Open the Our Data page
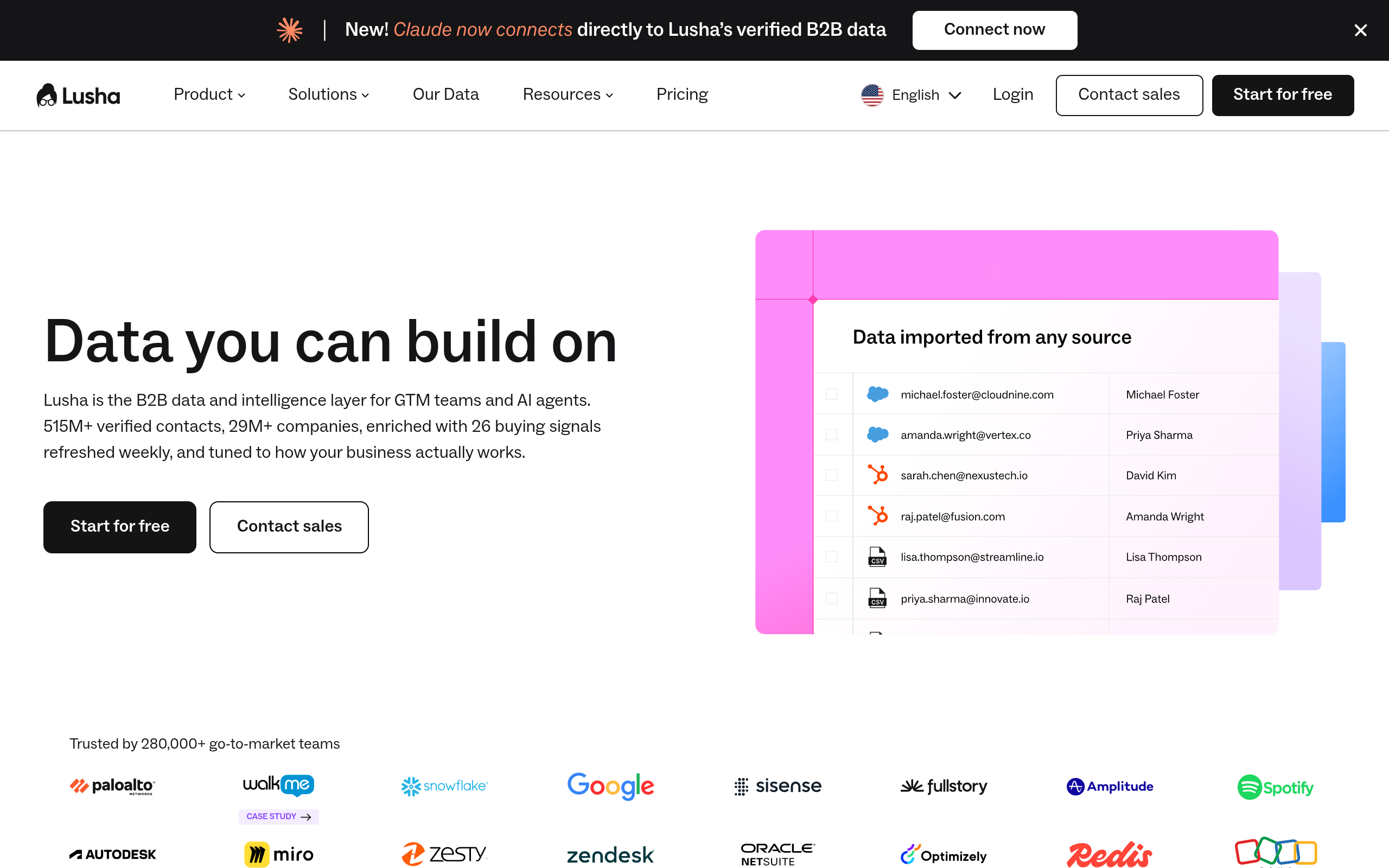Viewport: 1389px width, 868px height. tap(446, 94)
